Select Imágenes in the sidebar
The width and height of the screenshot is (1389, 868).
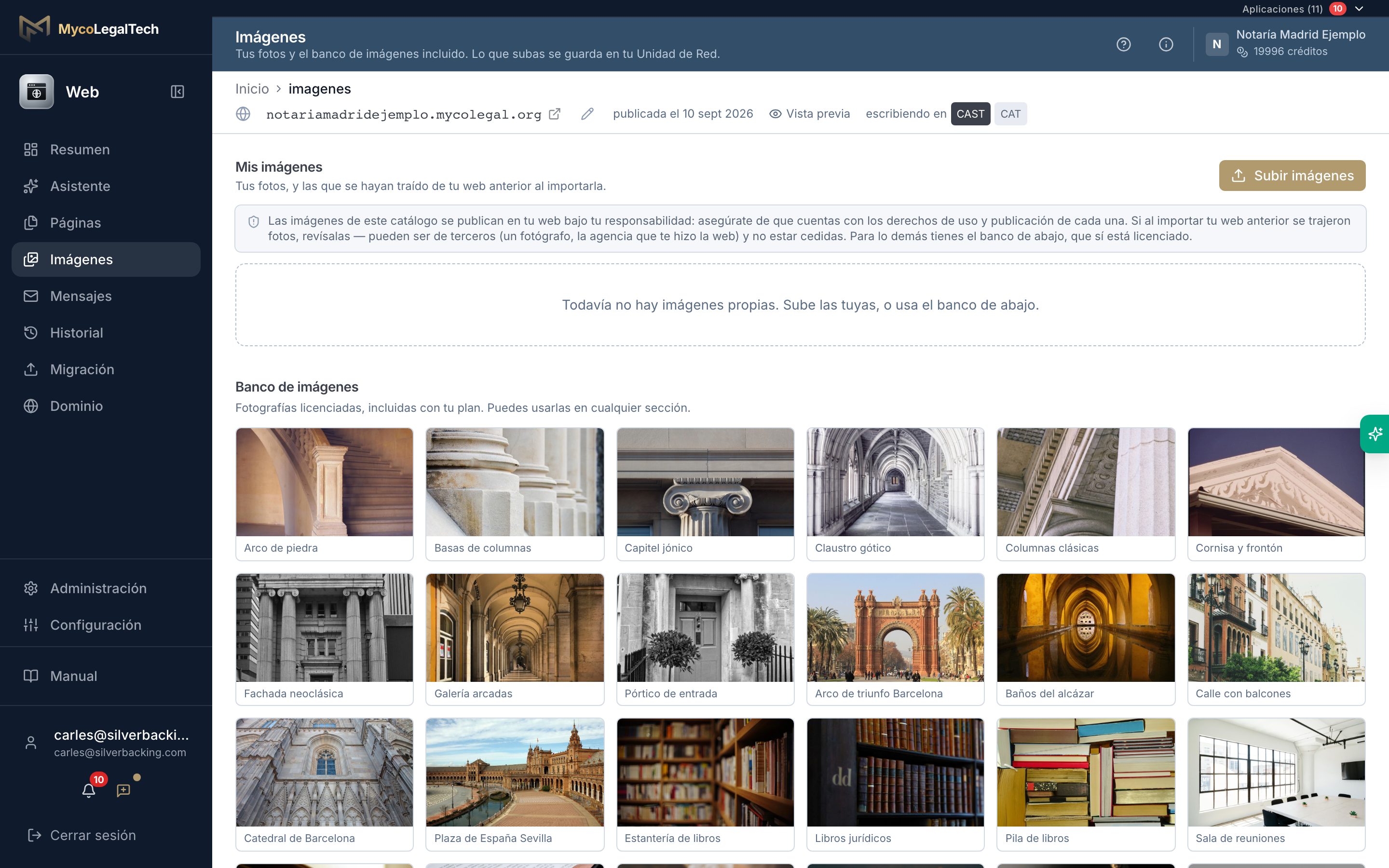click(x=106, y=259)
